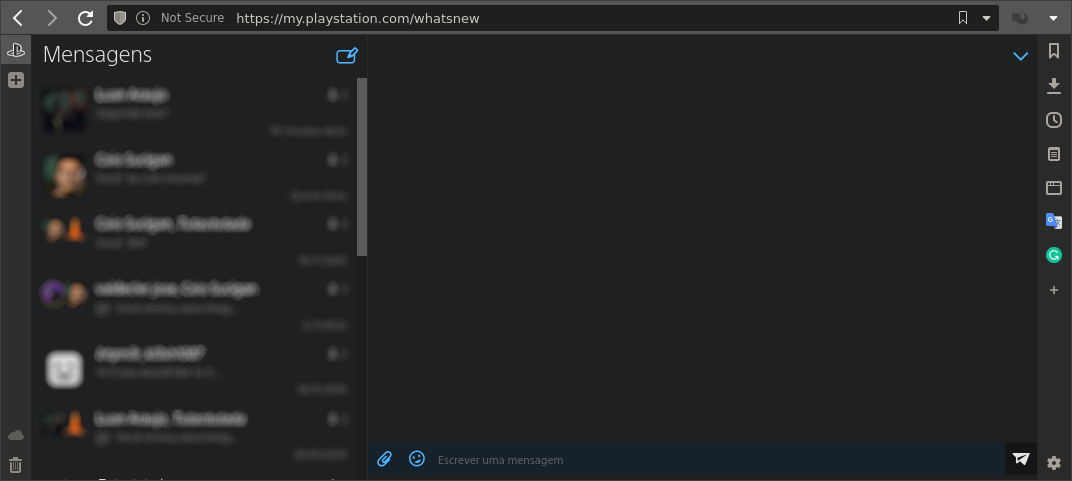Open the History panel clock icon
Viewport: 1072px width, 481px height.
(x=1054, y=120)
